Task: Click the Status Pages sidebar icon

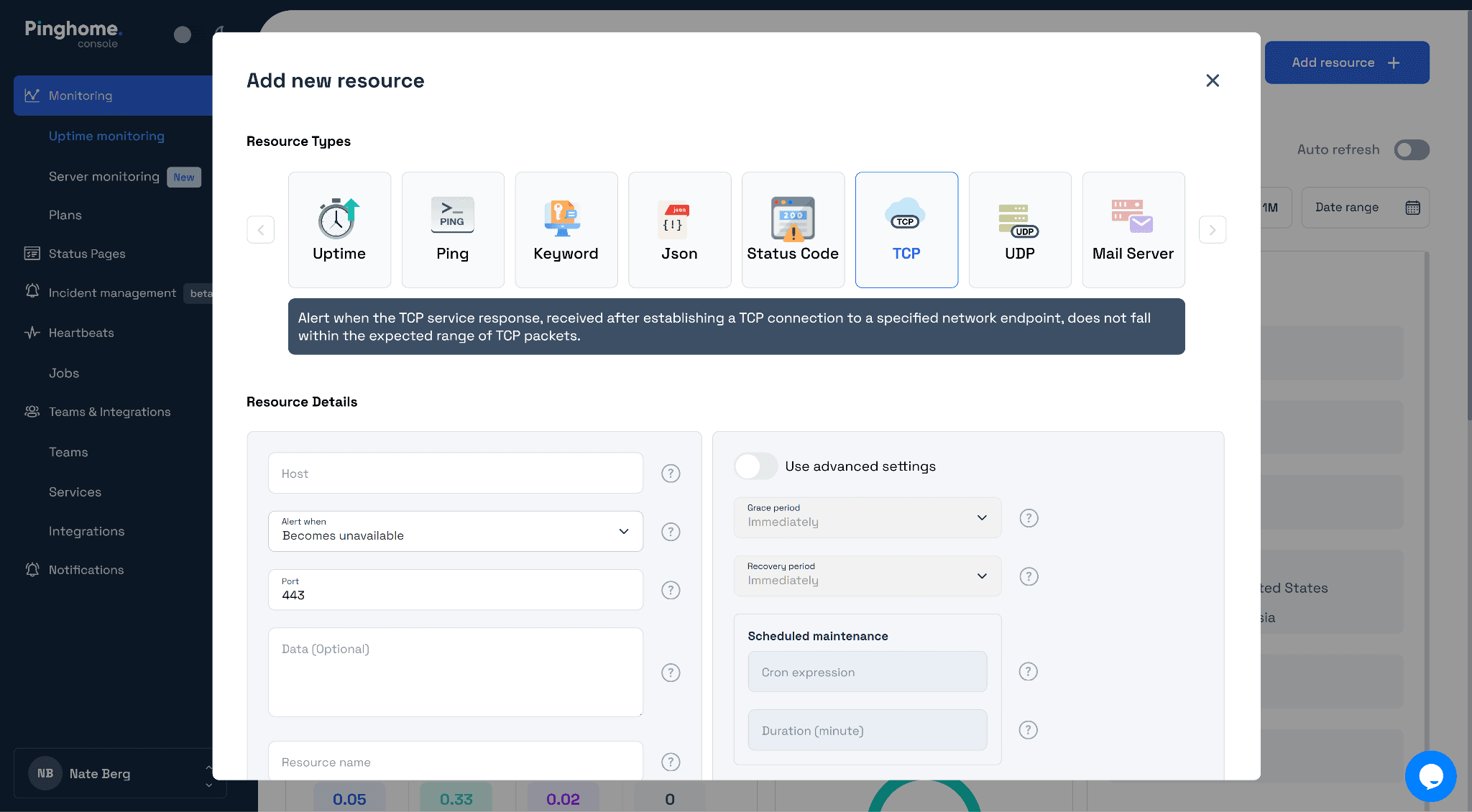Action: pyautogui.click(x=32, y=253)
